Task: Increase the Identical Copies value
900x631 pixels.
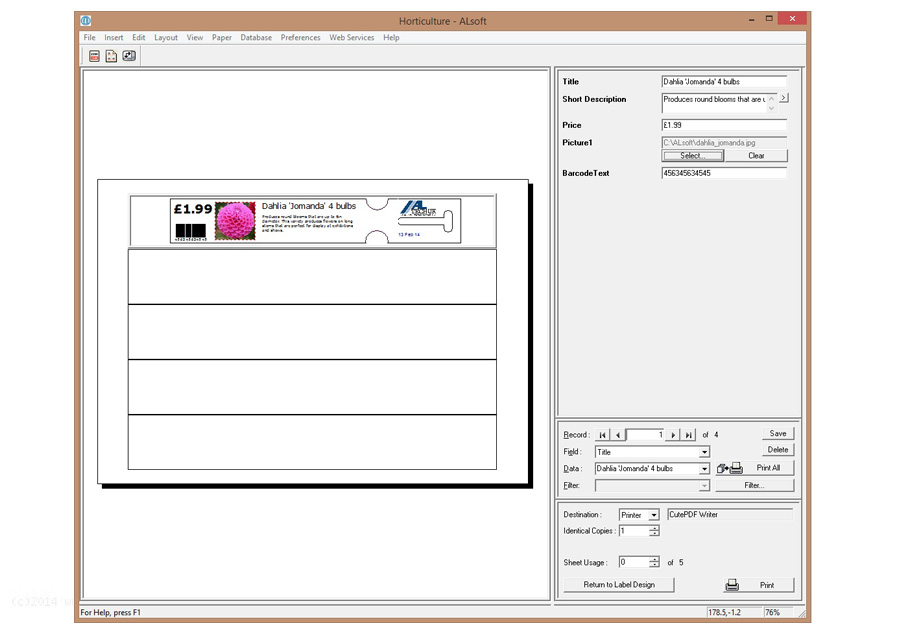Action: pyautogui.click(x=654, y=528)
